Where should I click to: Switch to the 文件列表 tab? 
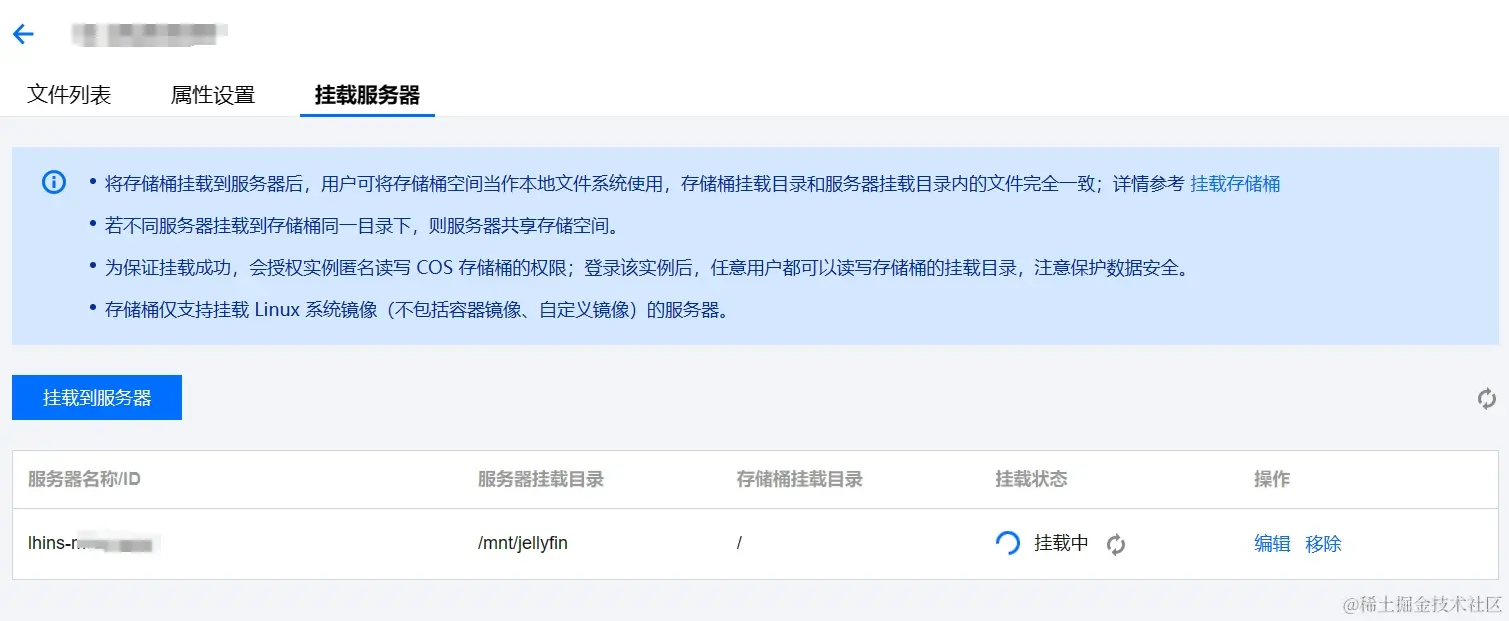pos(67,93)
